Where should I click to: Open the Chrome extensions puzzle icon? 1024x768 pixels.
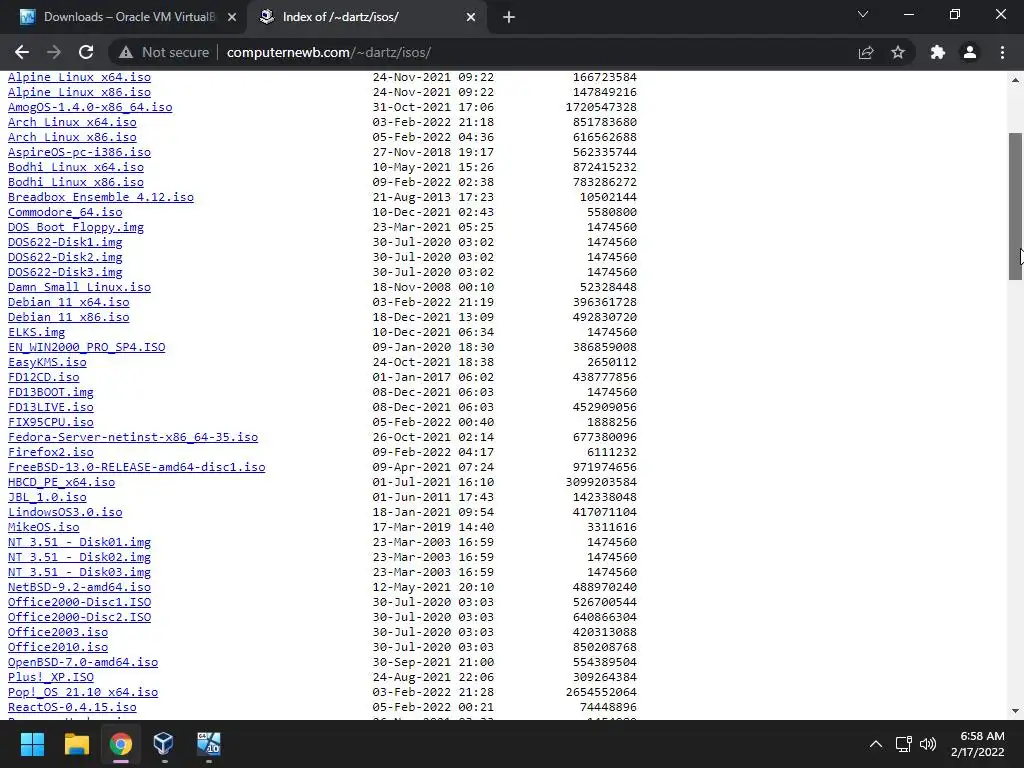(938, 52)
